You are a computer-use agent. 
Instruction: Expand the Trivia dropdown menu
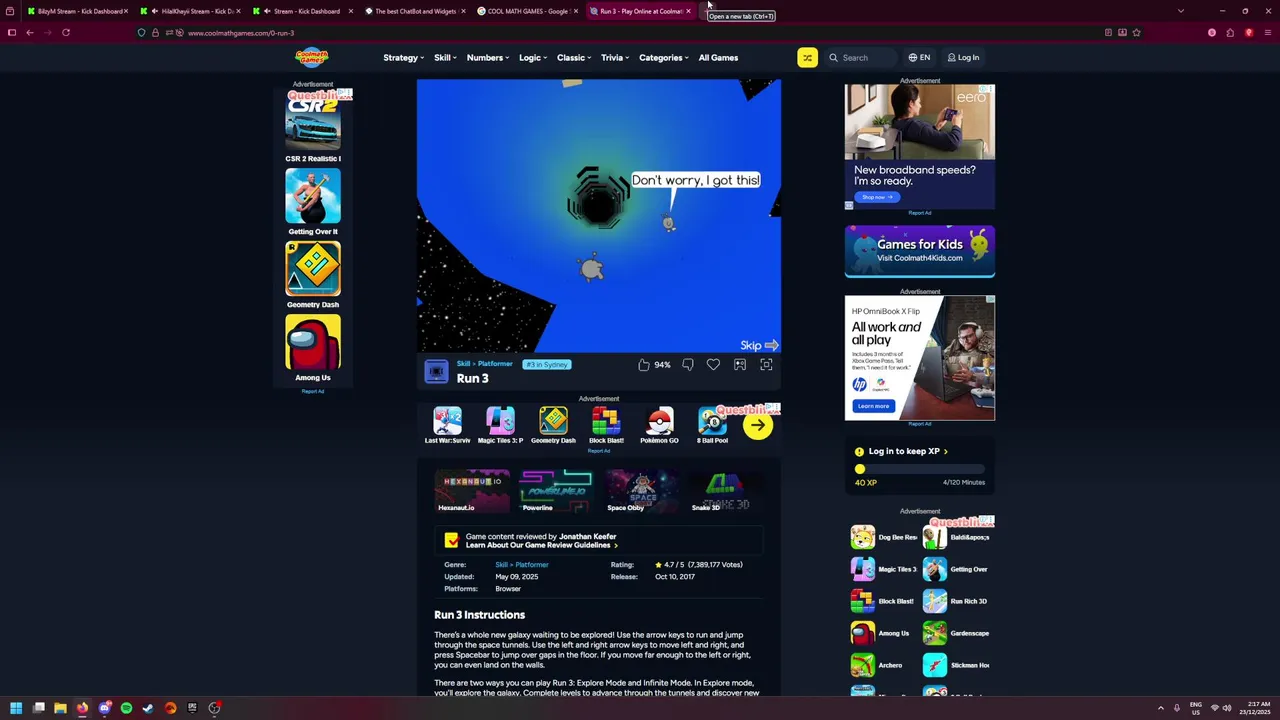(x=615, y=58)
